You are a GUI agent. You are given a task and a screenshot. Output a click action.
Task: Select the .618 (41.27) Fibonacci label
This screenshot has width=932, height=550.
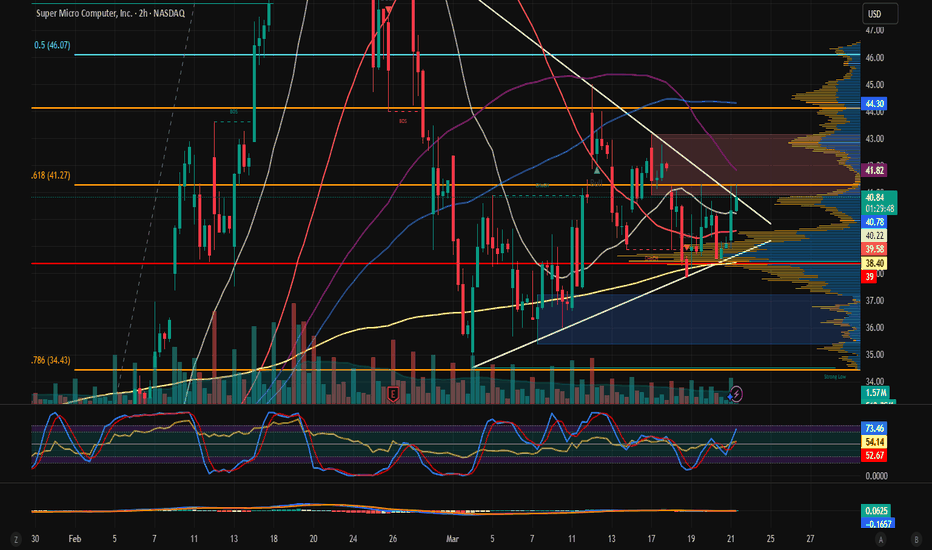51,175
